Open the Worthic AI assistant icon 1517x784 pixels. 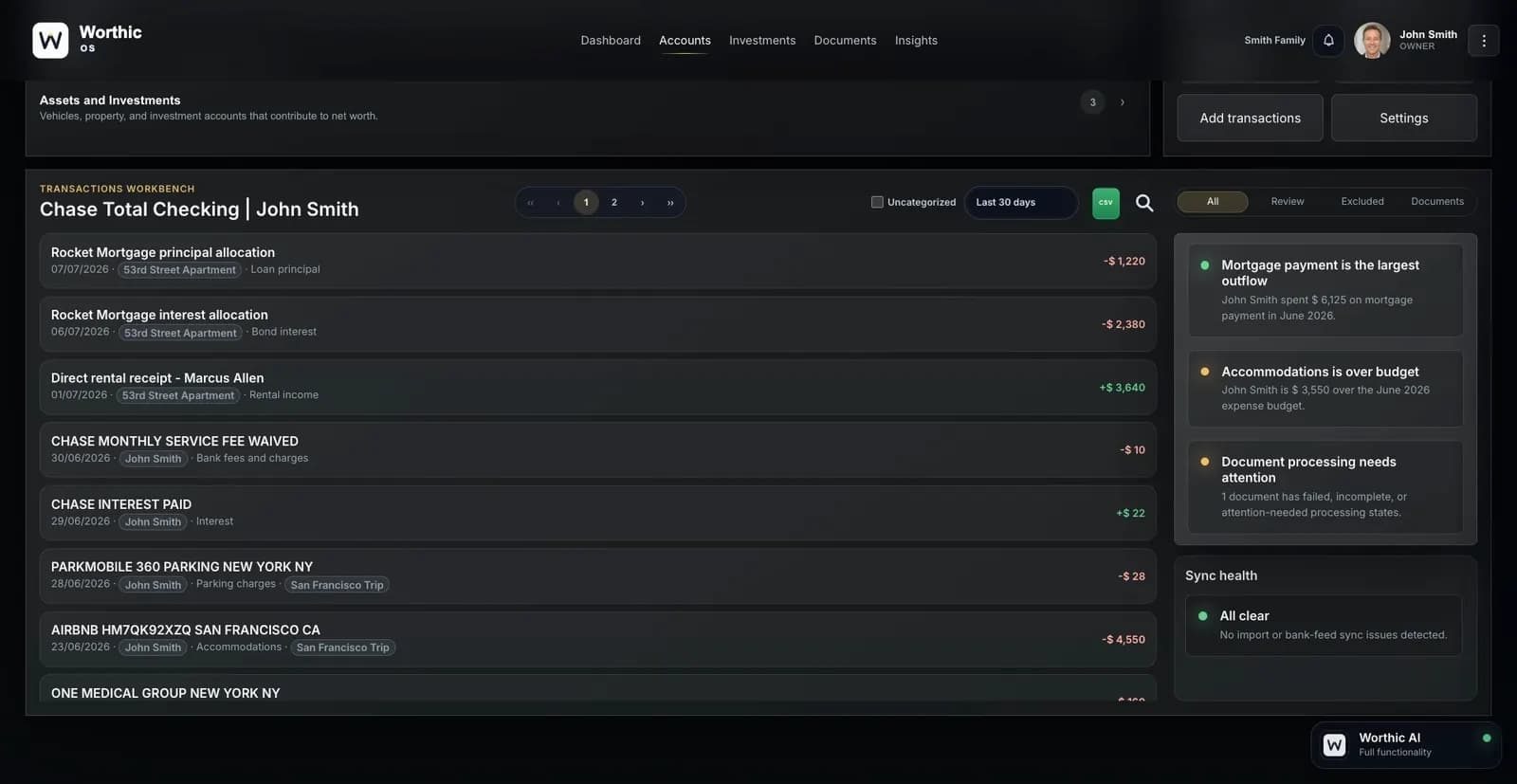point(1334,744)
